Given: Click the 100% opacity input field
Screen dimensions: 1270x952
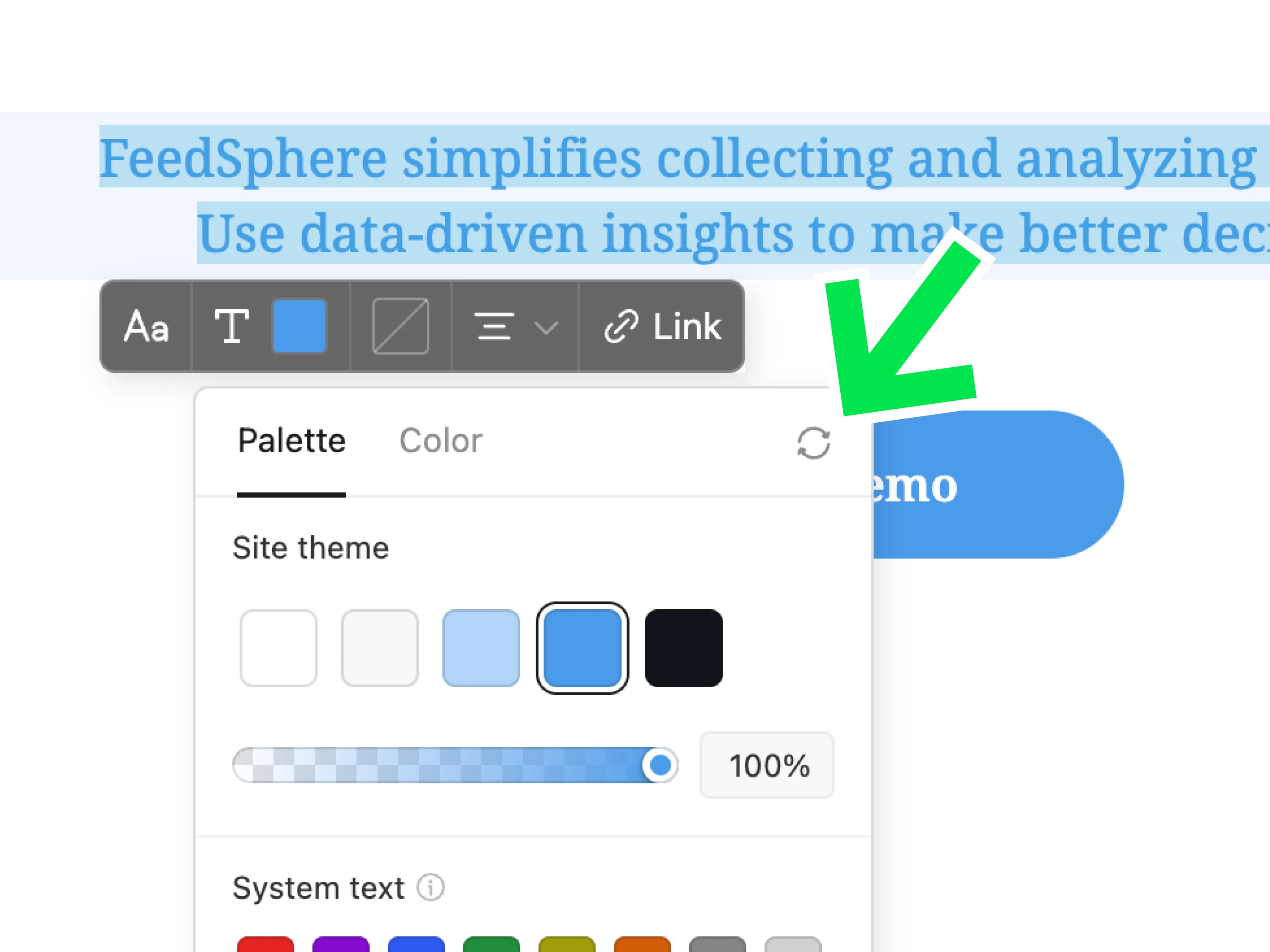Looking at the screenshot, I should pyautogui.click(x=767, y=765).
